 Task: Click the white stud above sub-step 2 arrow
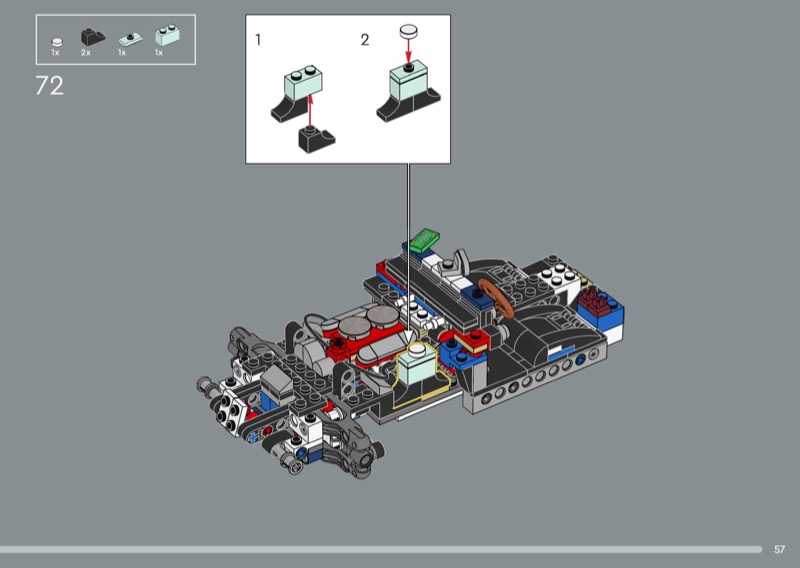pos(408,33)
